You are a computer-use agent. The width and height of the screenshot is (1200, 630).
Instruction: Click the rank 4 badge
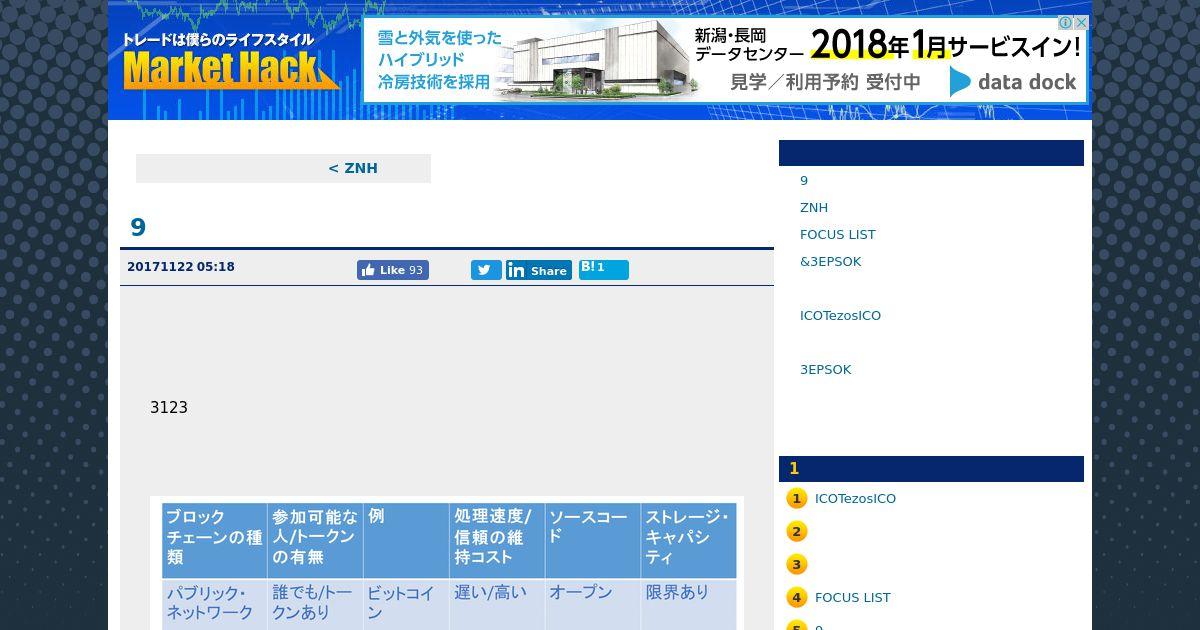[796, 598]
